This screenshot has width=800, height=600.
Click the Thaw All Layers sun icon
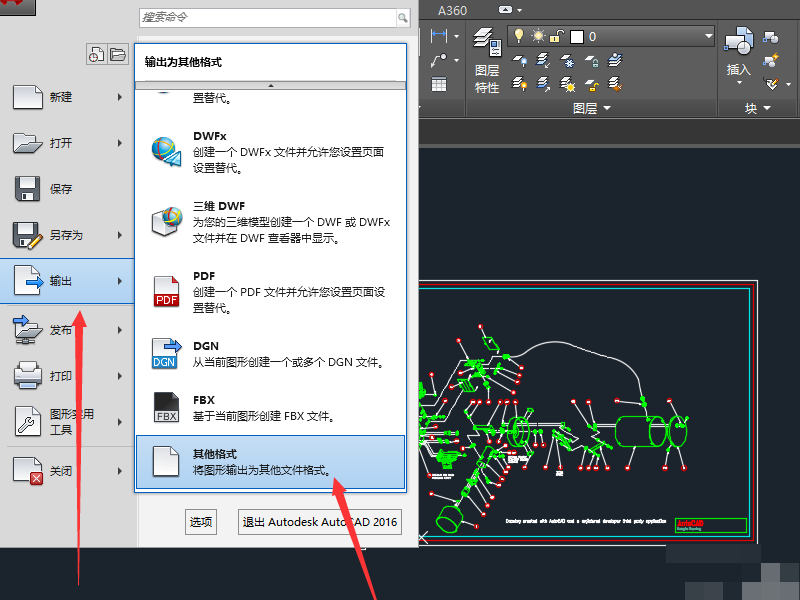pos(567,84)
